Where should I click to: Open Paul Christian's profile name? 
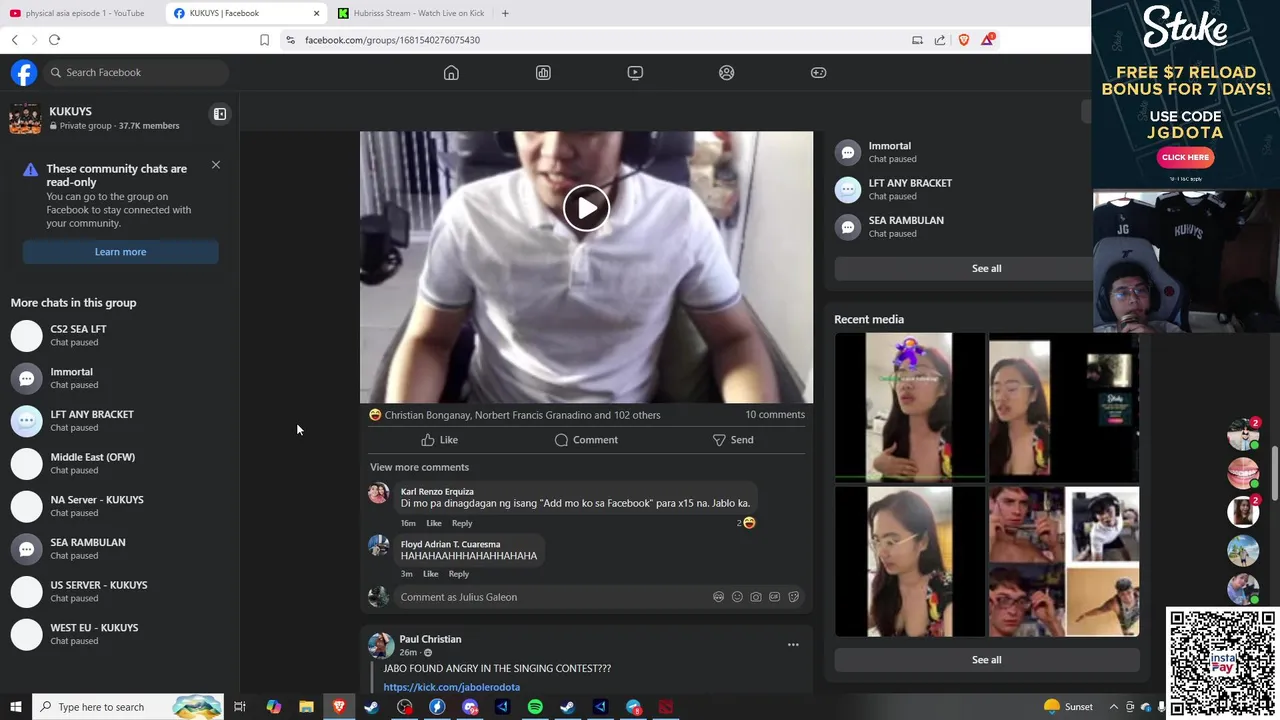[430, 639]
